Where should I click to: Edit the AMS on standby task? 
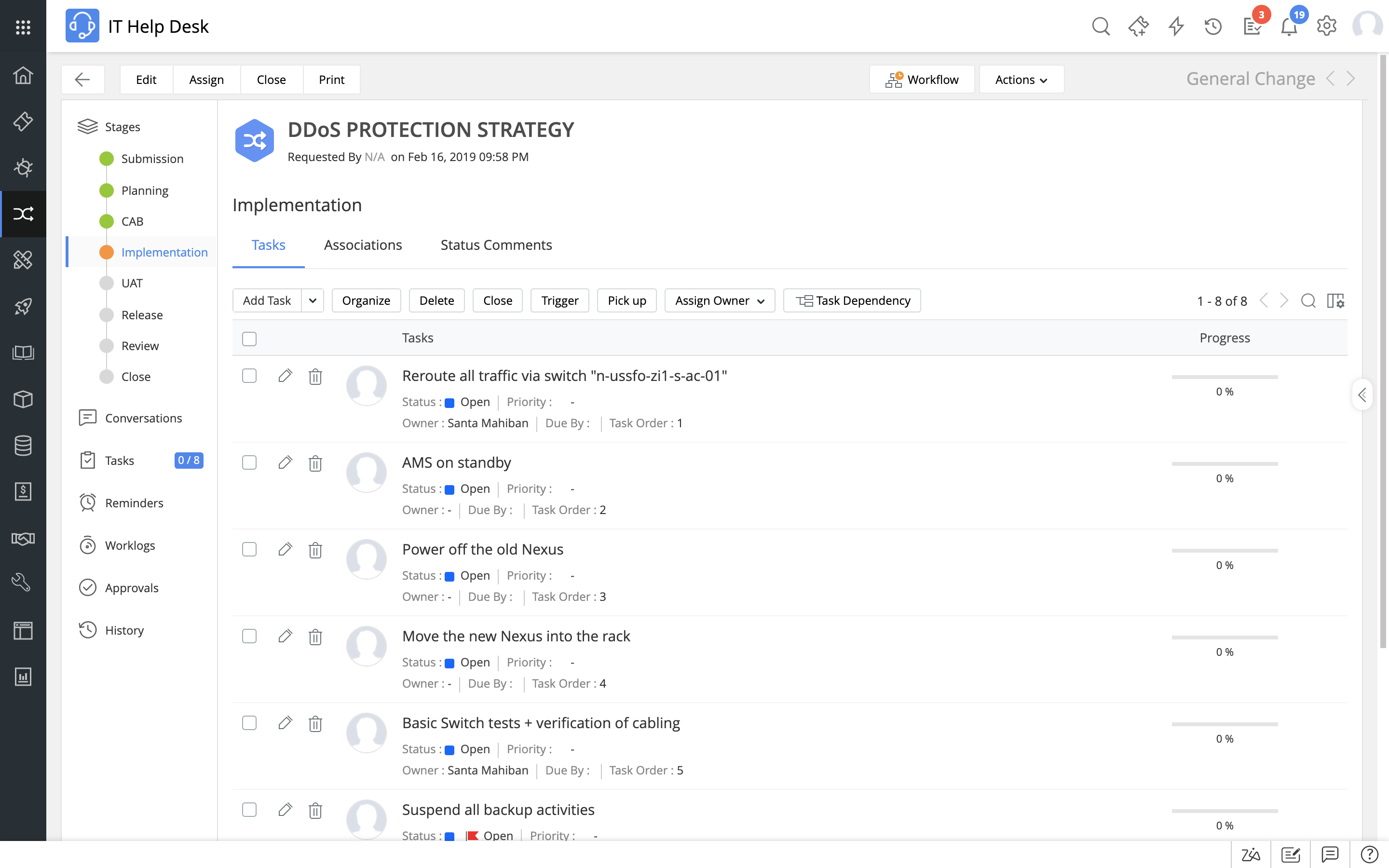pos(285,463)
